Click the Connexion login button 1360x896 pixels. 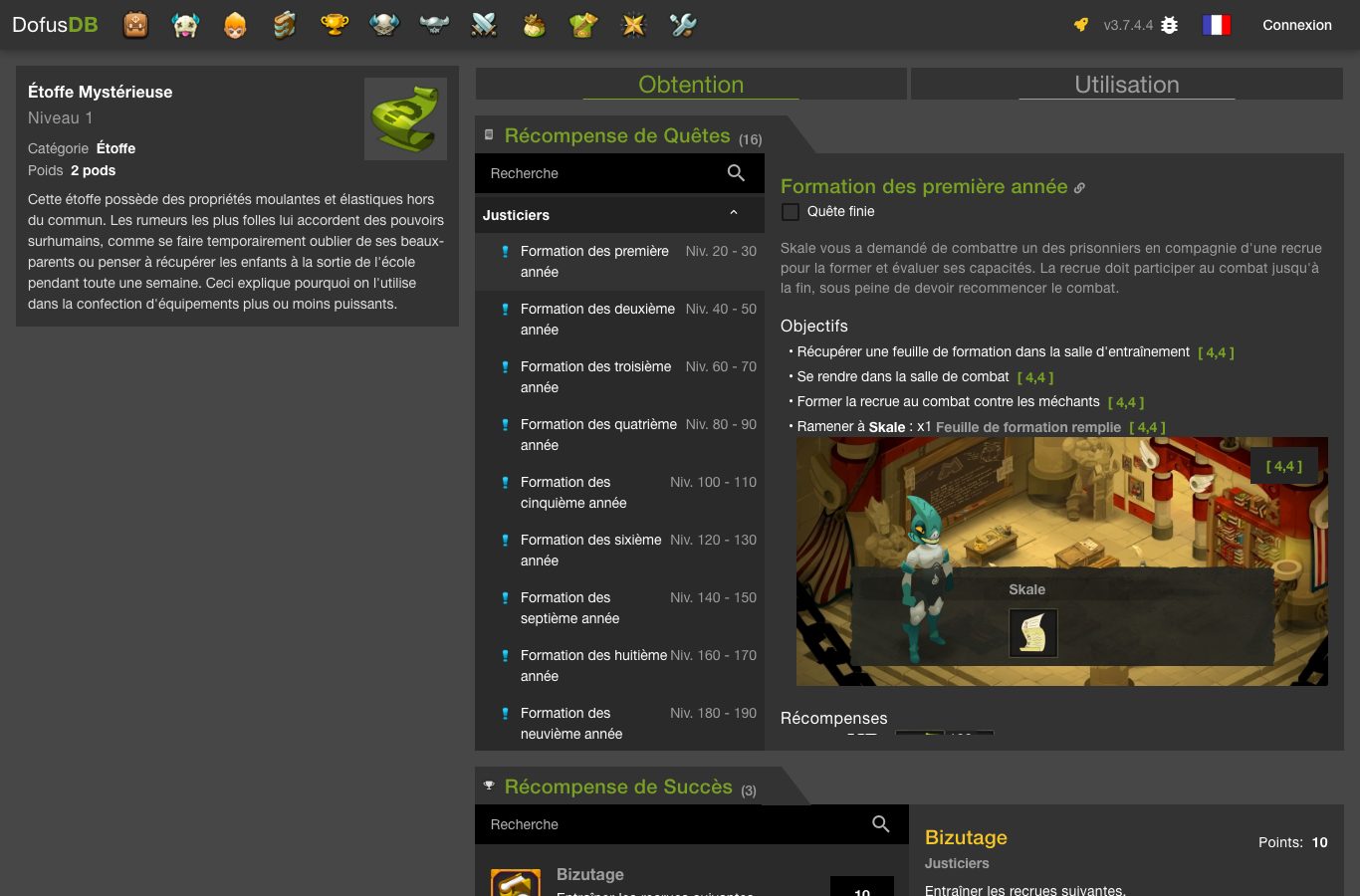[1297, 25]
